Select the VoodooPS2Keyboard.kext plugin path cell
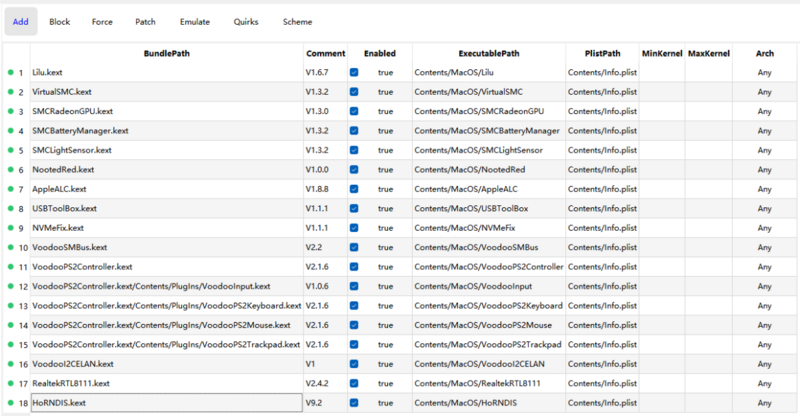The width and height of the screenshot is (800, 416). click(x=167, y=306)
